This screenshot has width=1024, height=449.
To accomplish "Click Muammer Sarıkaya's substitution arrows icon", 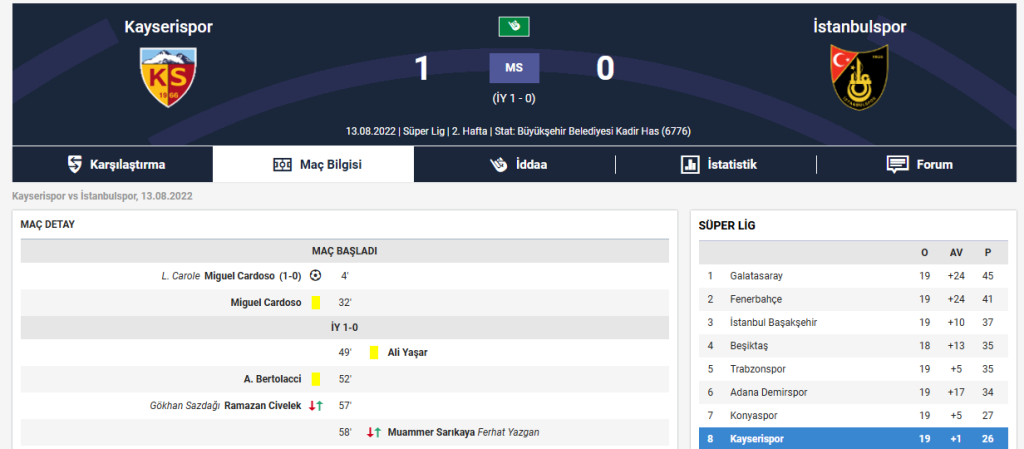I will (374, 432).
